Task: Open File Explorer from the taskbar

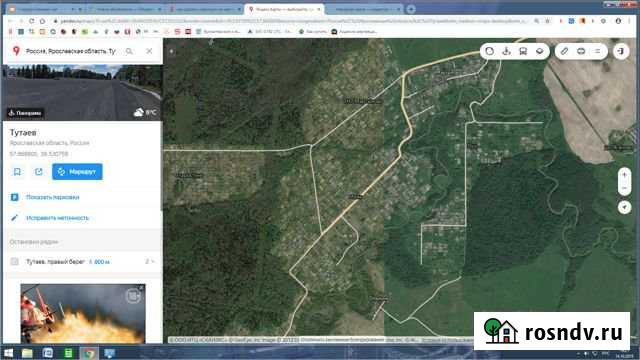Action: coord(27,353)
